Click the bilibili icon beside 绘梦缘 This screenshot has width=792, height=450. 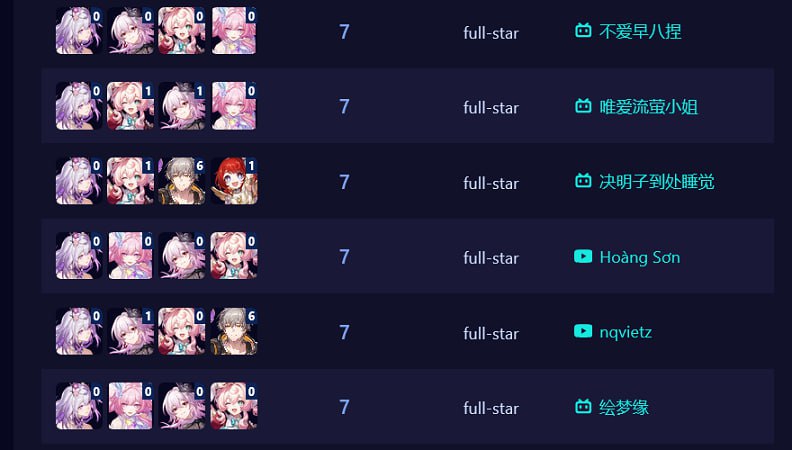[583, 406]
